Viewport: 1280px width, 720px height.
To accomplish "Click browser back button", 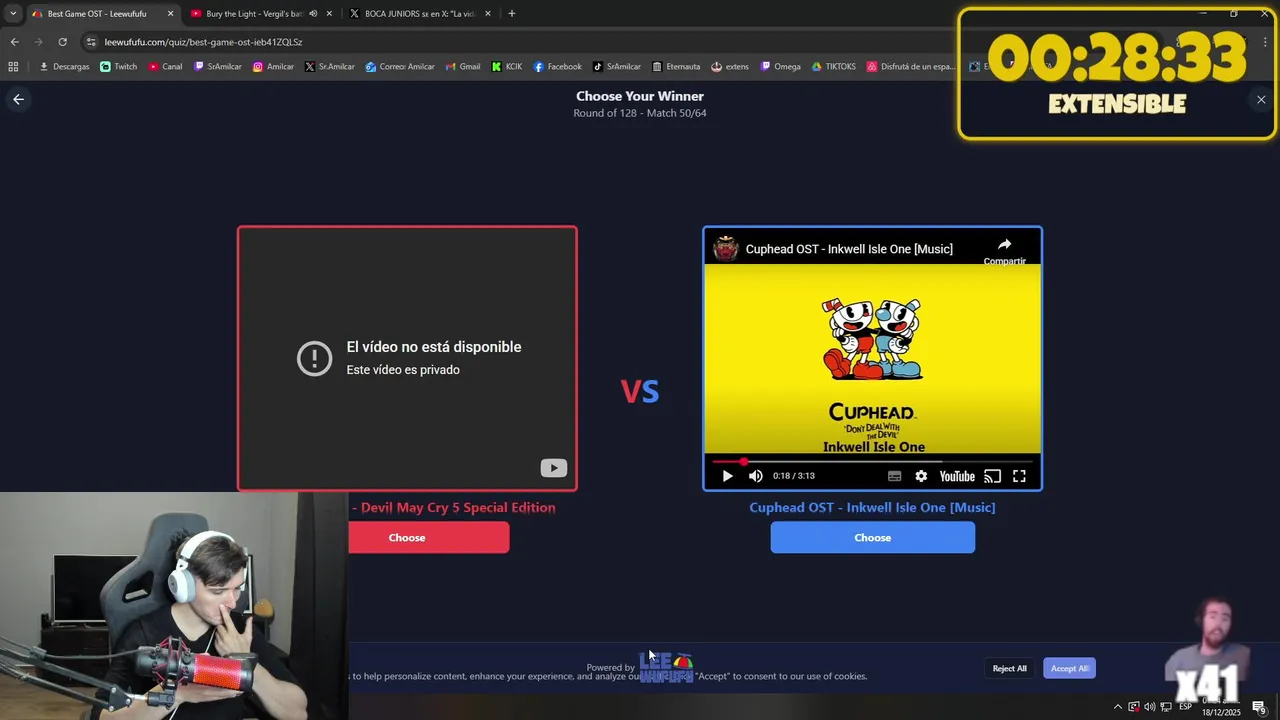I will click(14, 42).
